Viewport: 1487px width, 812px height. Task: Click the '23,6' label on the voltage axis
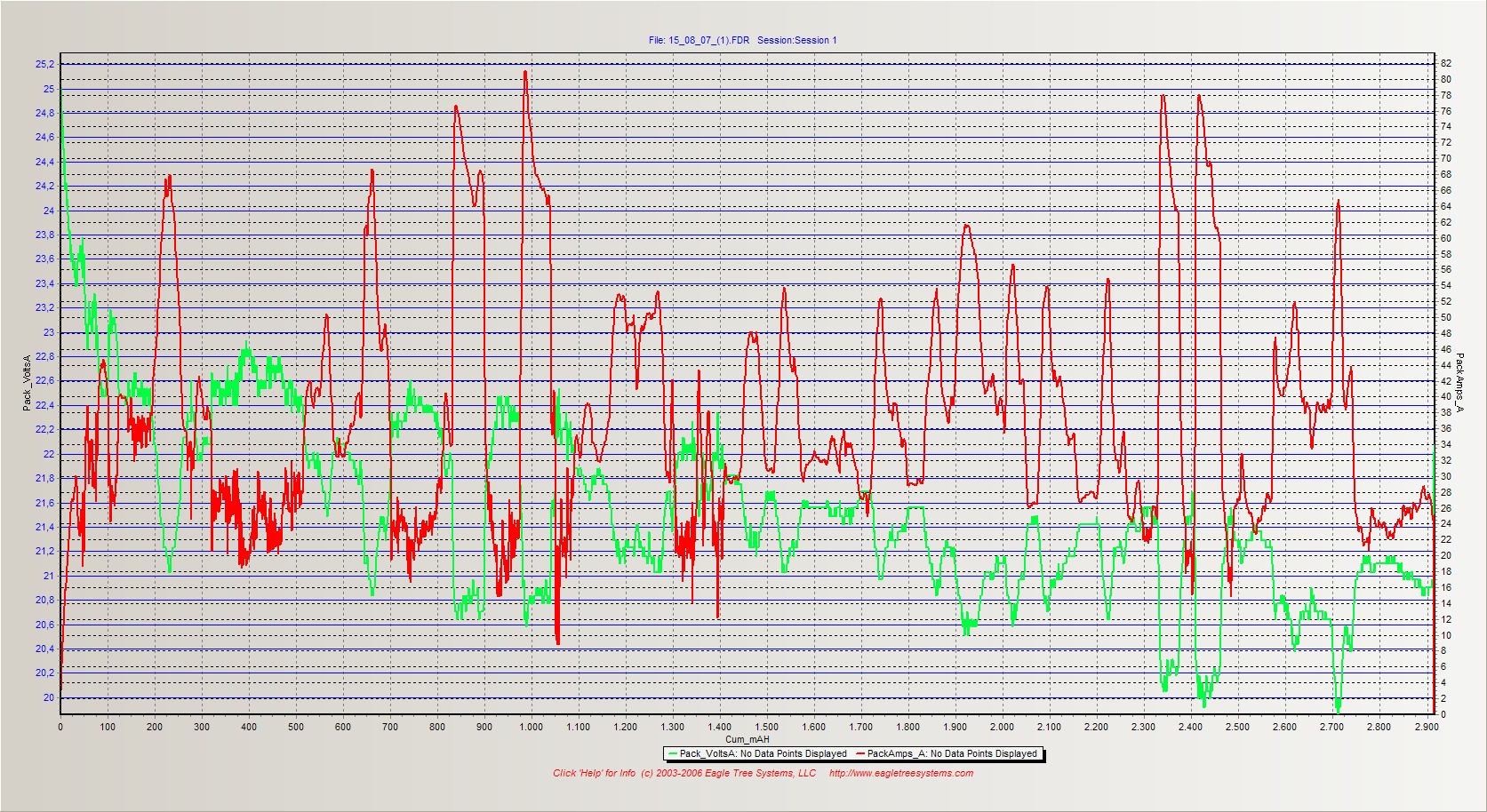[44, 259]
